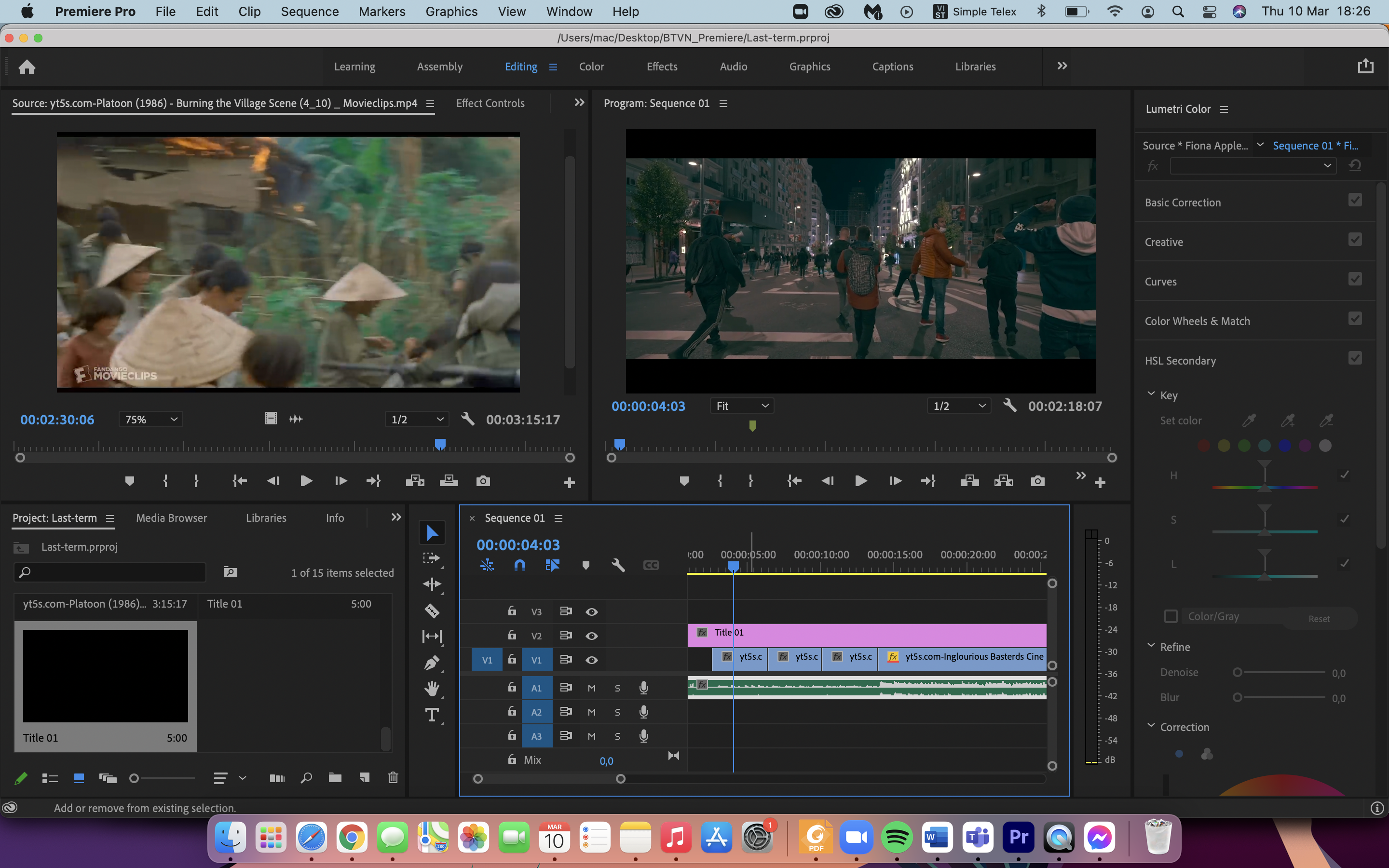Click the Insert button in Source monitor

pos(415,481)
